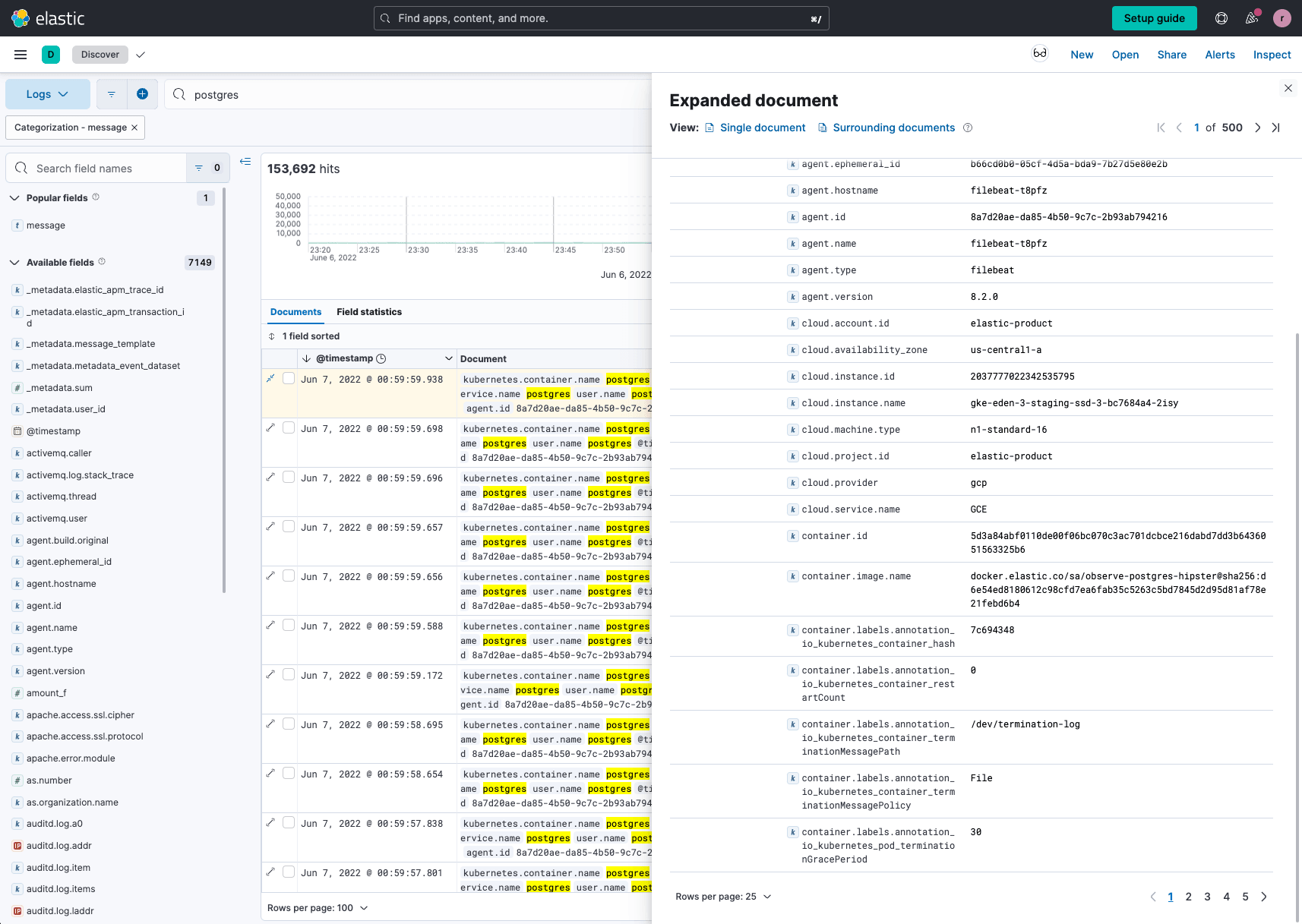Collapse the field list sidebar
The width and height of the screenshot is (1302, 924).
point(245,161)
